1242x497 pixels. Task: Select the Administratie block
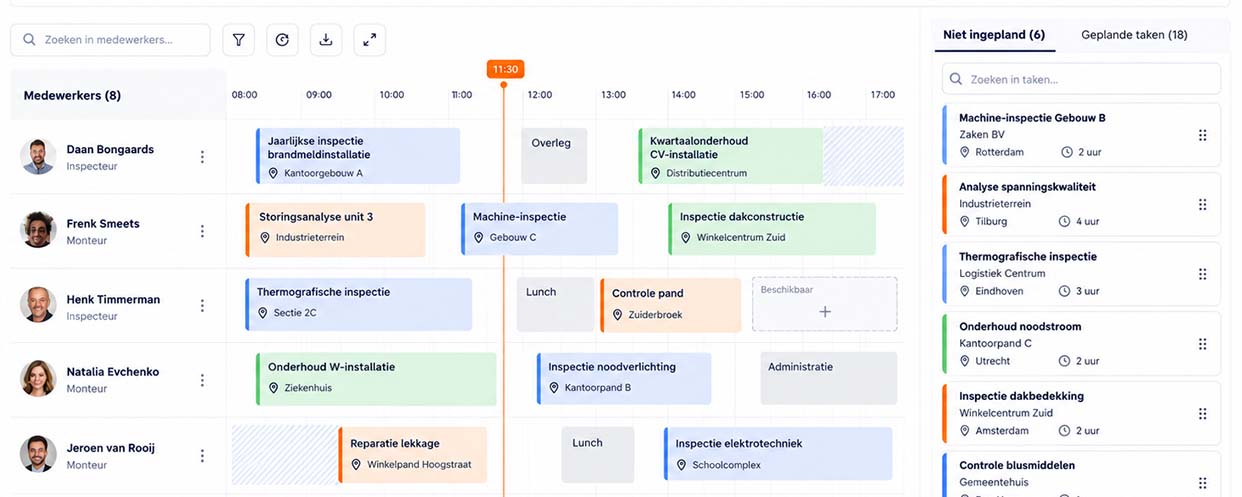tap(829, 378)
